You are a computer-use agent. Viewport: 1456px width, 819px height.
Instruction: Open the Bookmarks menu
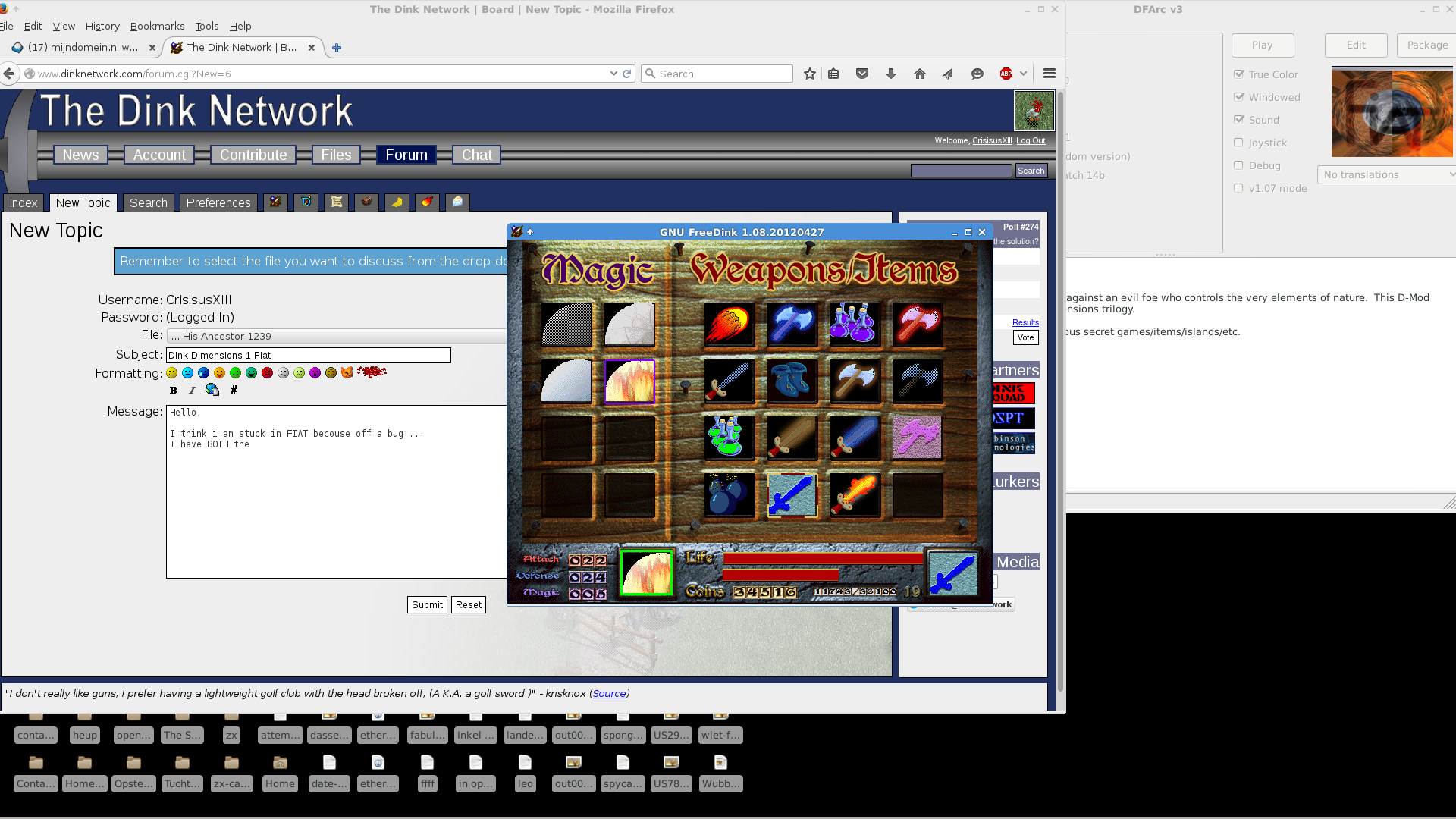(157, 26)
